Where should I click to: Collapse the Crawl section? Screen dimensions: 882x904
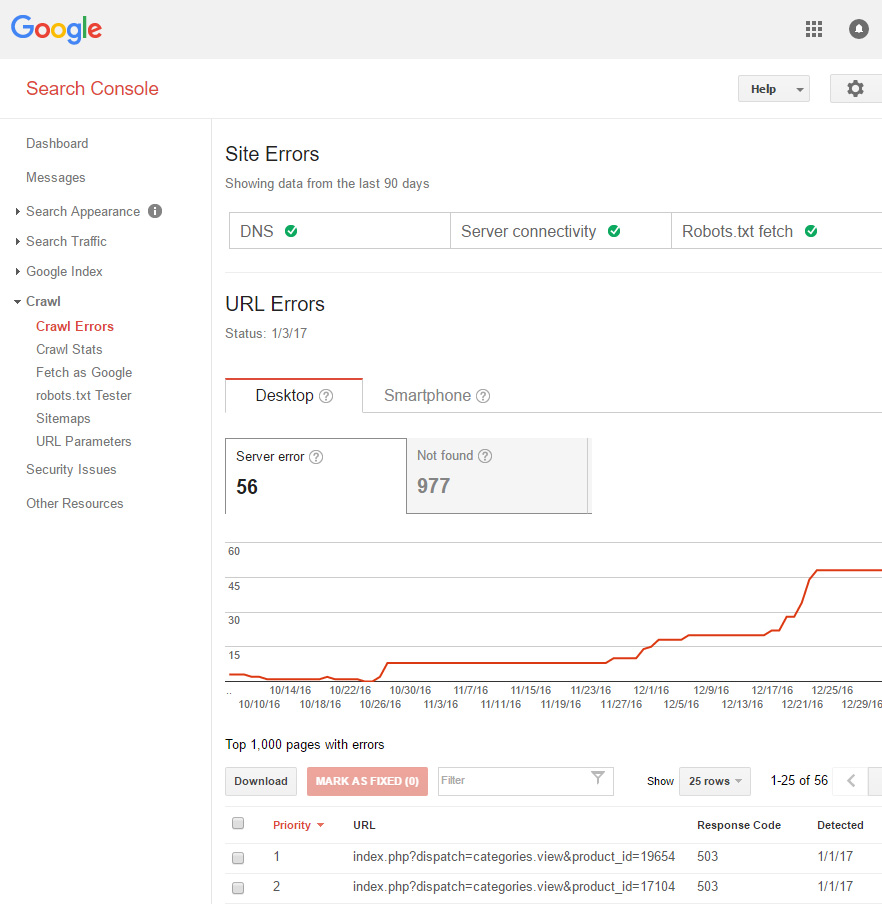[x=18, y=302]
